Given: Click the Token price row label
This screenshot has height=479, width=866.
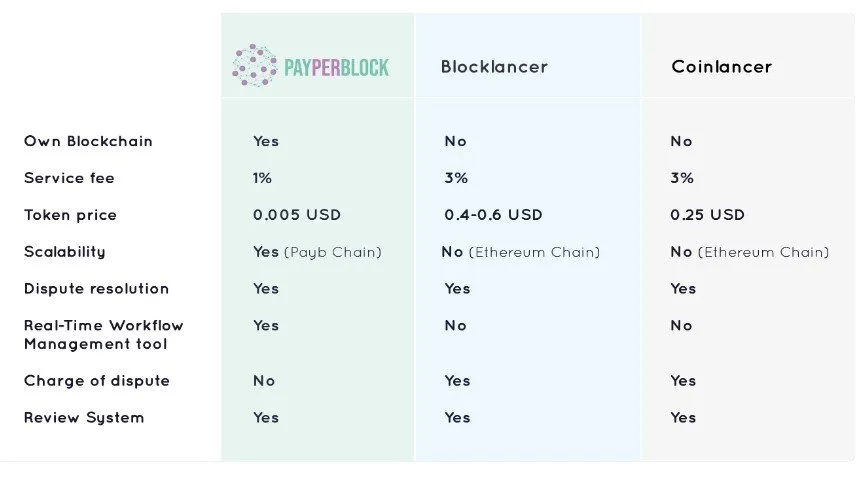Looking at the screenshot, I should (x=70, y=215).
